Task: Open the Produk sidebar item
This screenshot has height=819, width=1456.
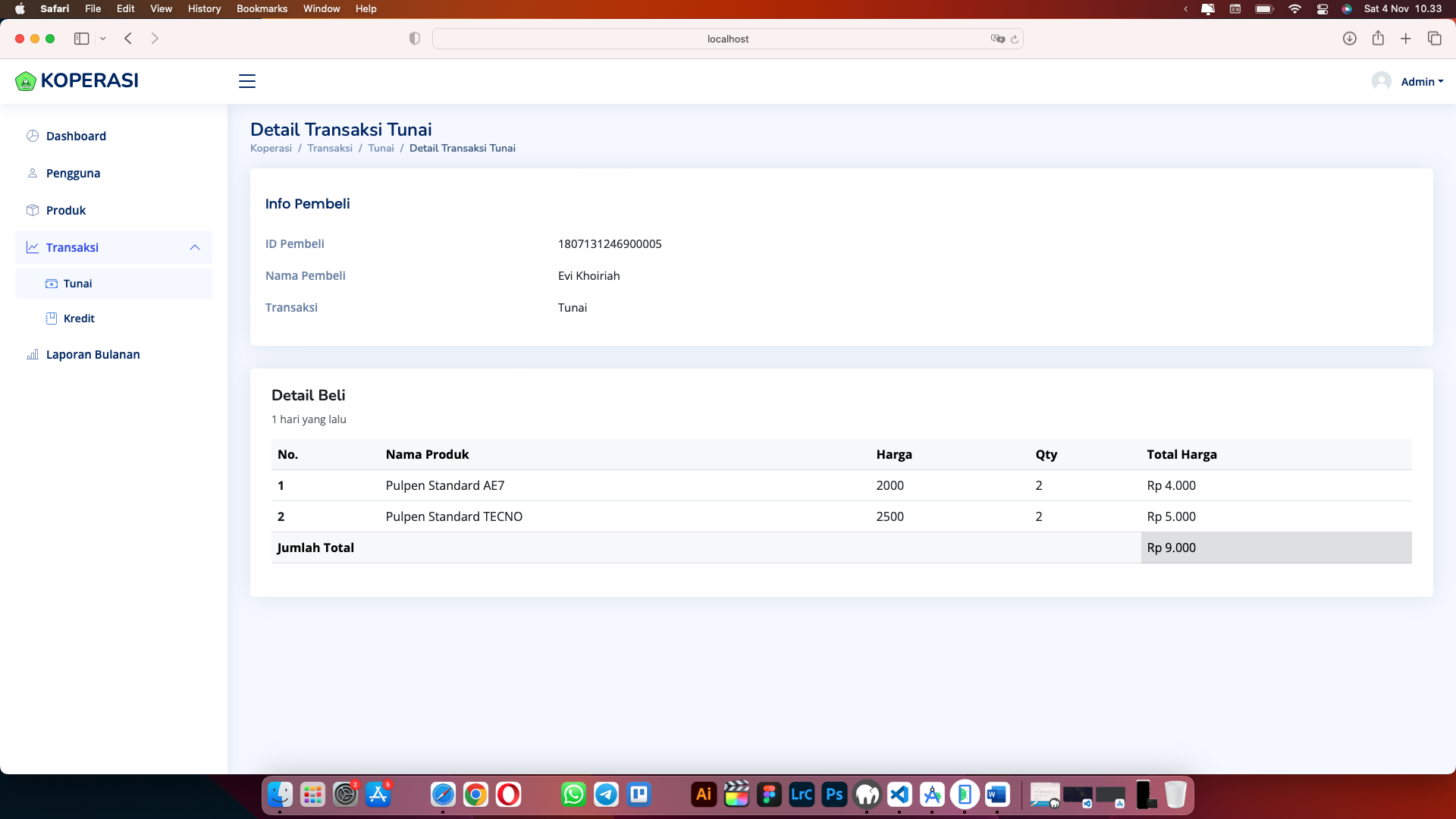Action: [x=66, y=210]
